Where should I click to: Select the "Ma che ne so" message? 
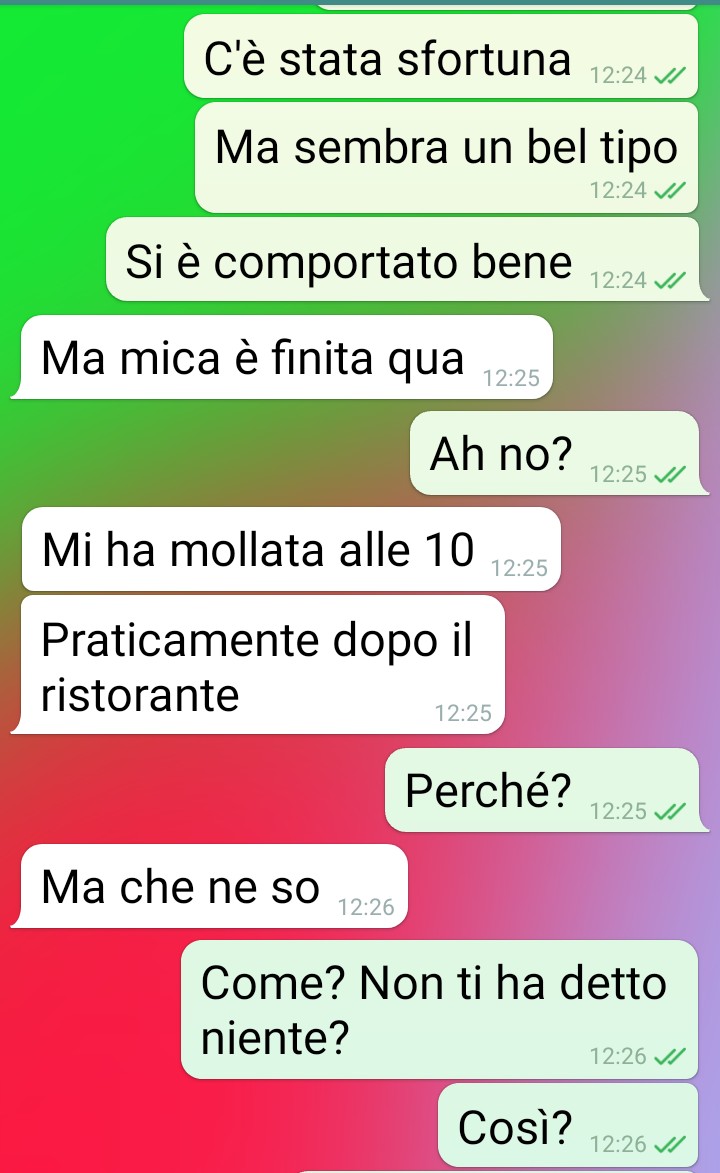209,886
